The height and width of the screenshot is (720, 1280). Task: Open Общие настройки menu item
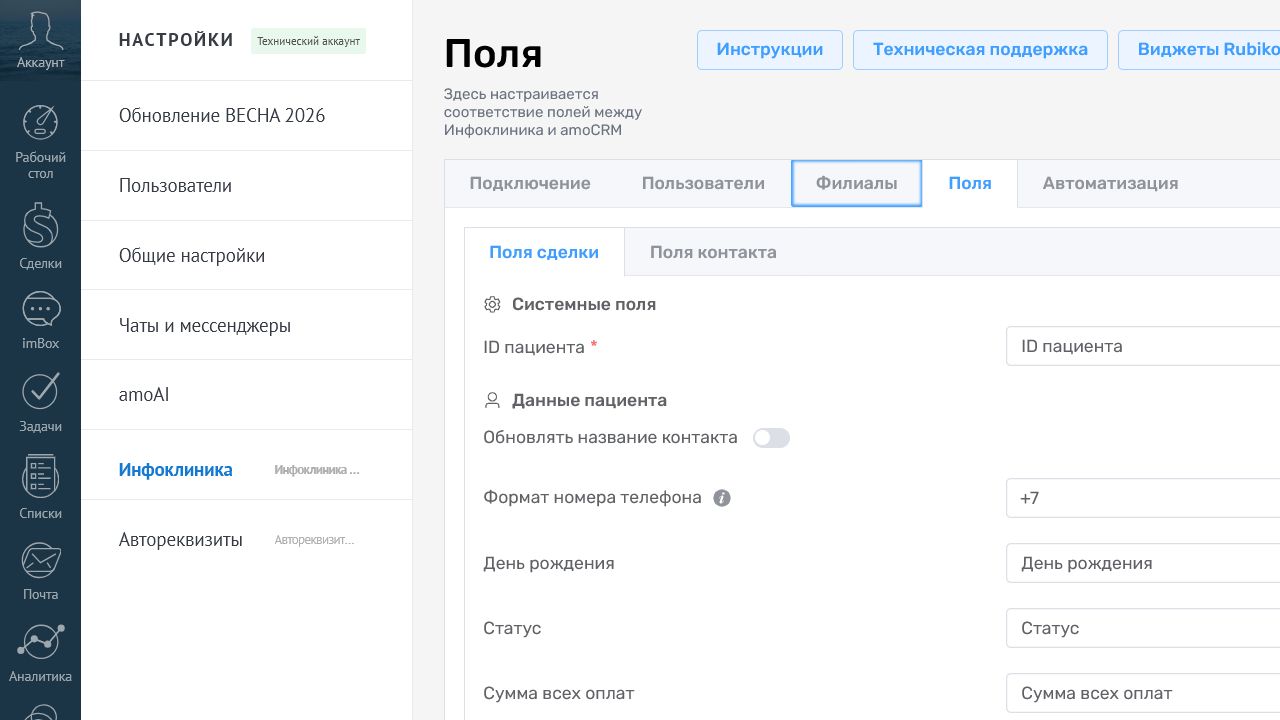246,255
